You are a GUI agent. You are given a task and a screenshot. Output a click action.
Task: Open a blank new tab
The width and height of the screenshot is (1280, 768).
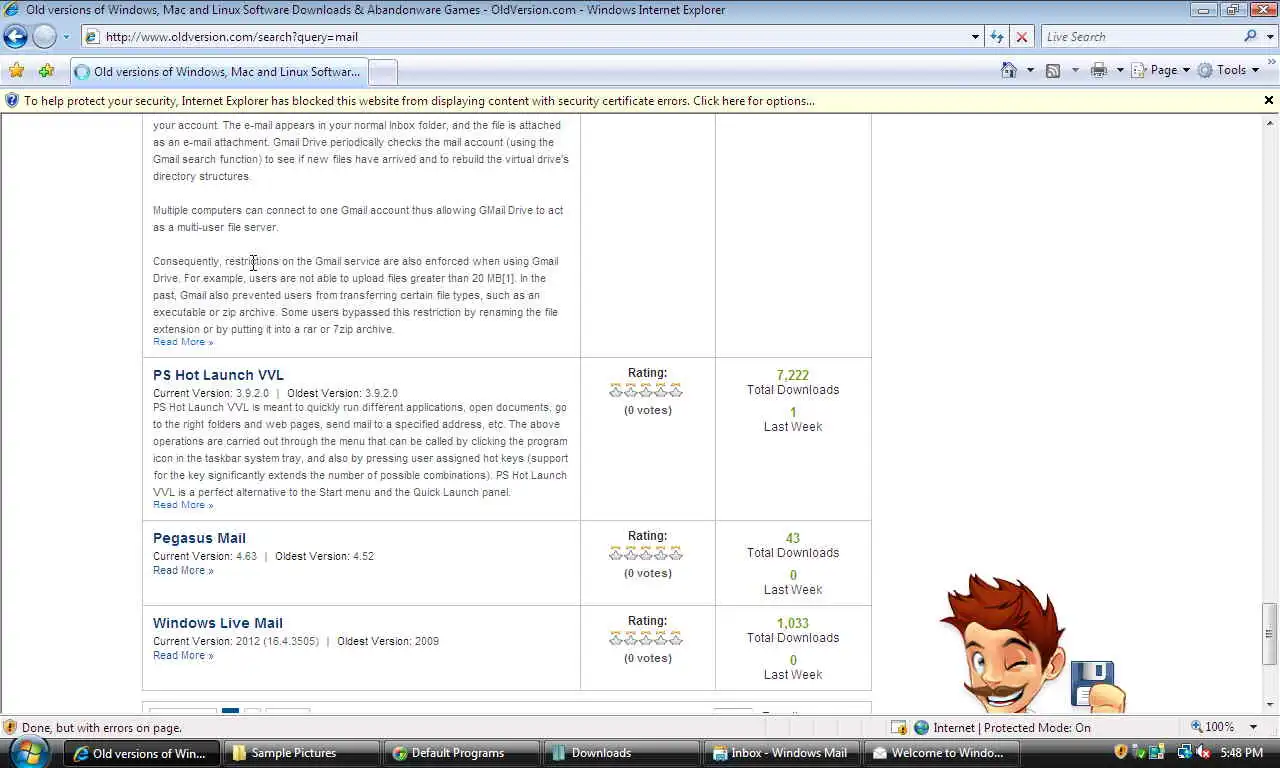pos(383,72)
